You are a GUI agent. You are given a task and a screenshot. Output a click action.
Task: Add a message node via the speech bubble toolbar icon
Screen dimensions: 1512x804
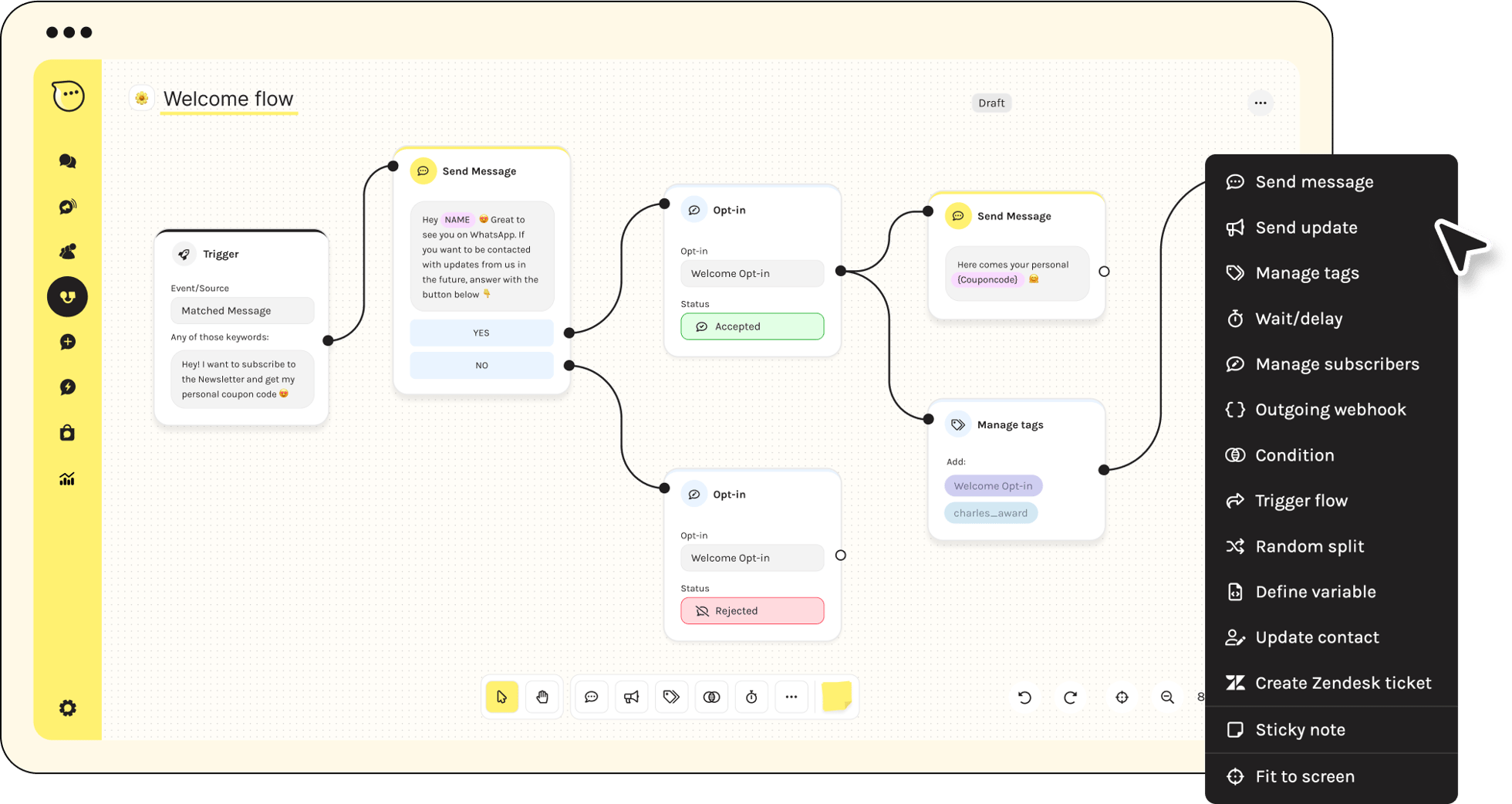pyautogui.click(x=592, y=697)
